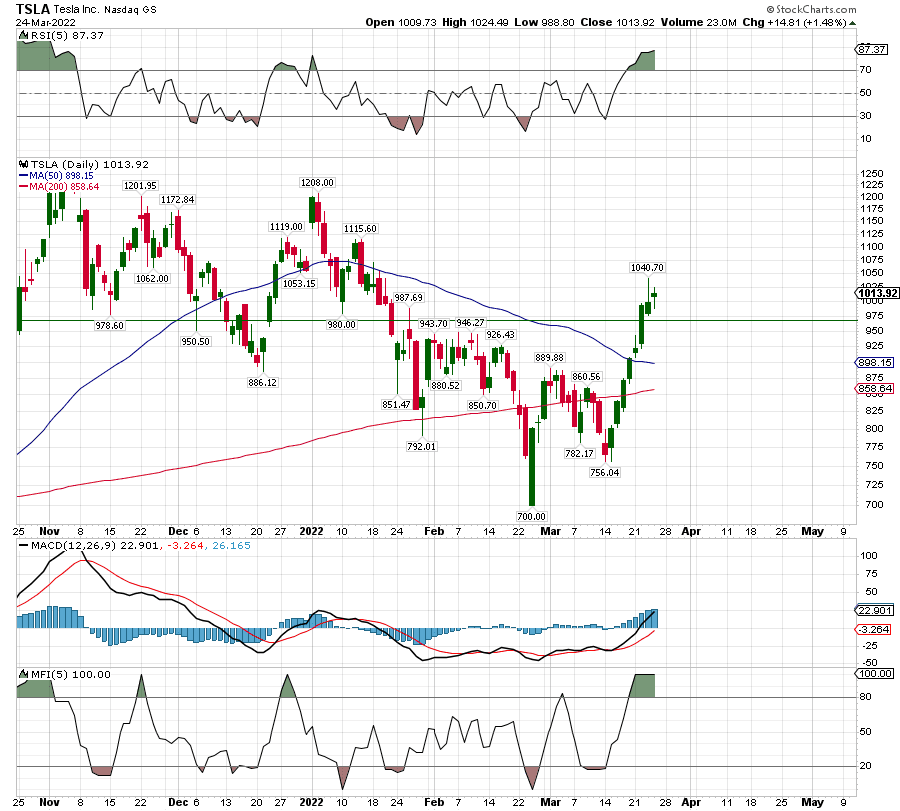Click the MFI(5) indicator legend label
900x811 pixels.
(71, 674)
